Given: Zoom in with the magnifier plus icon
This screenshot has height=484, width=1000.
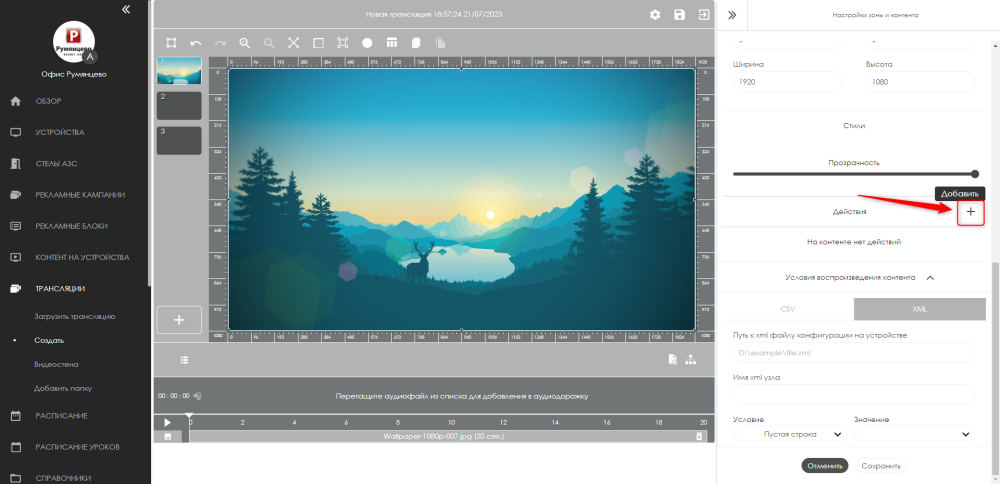Looking at the screenshot, I should click(244, 43).
